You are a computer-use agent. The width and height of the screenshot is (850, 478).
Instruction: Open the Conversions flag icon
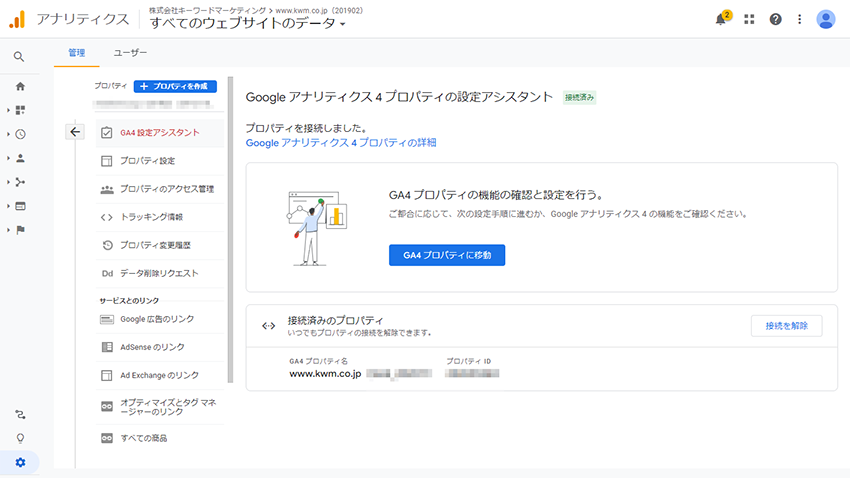tap(21, 230)
